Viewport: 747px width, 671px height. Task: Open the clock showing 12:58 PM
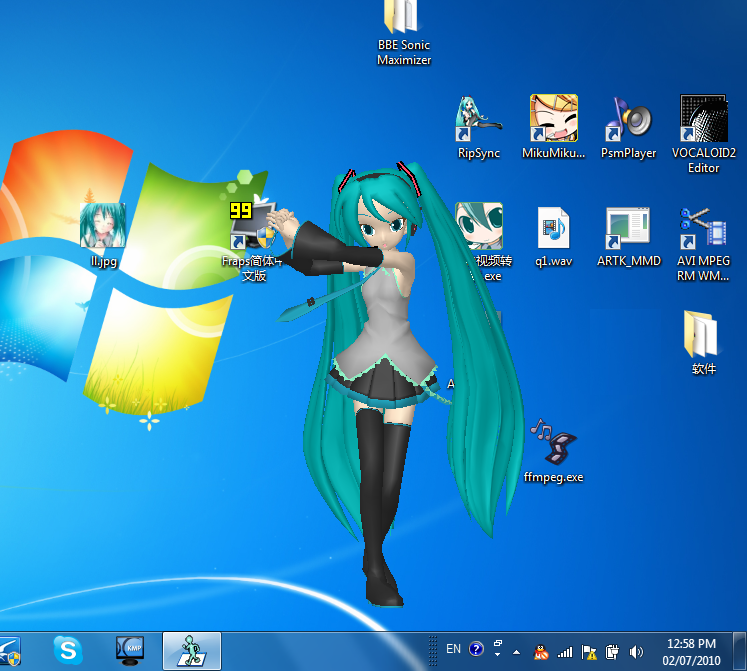tap(691, 652)
